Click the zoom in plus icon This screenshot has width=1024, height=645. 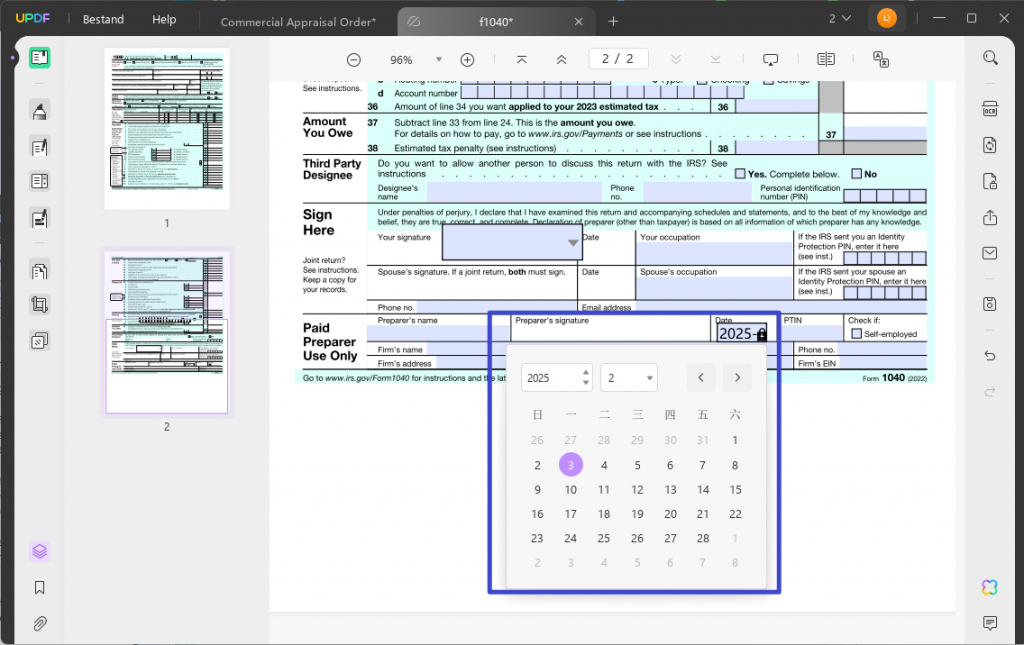[467, 60]
